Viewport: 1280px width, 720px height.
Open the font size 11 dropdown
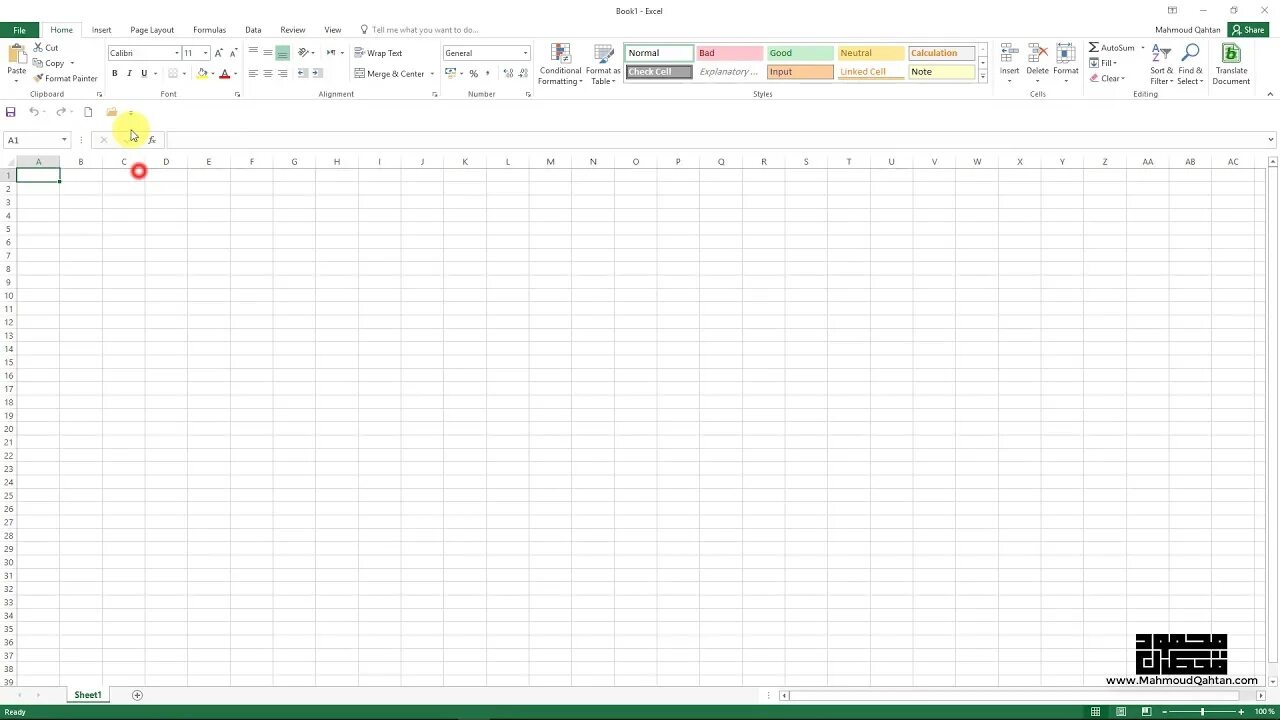point(205,53)
